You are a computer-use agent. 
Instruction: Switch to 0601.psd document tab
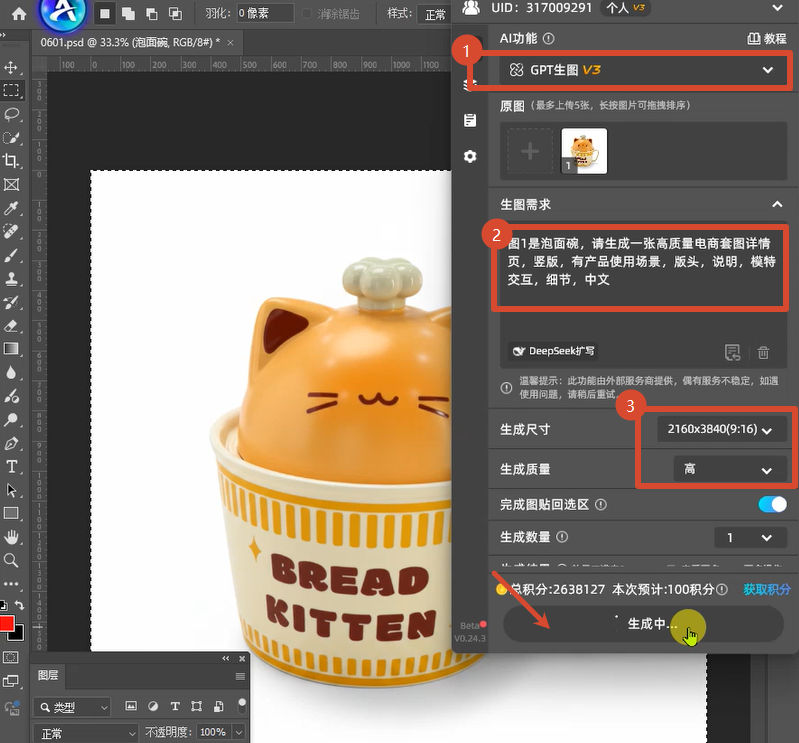[130, 42]
